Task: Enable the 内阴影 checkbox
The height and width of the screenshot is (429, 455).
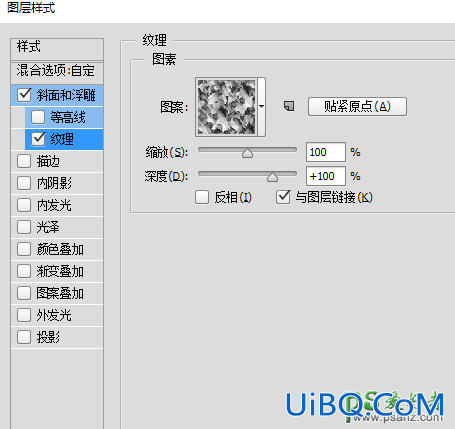Action: click(24, 183)
